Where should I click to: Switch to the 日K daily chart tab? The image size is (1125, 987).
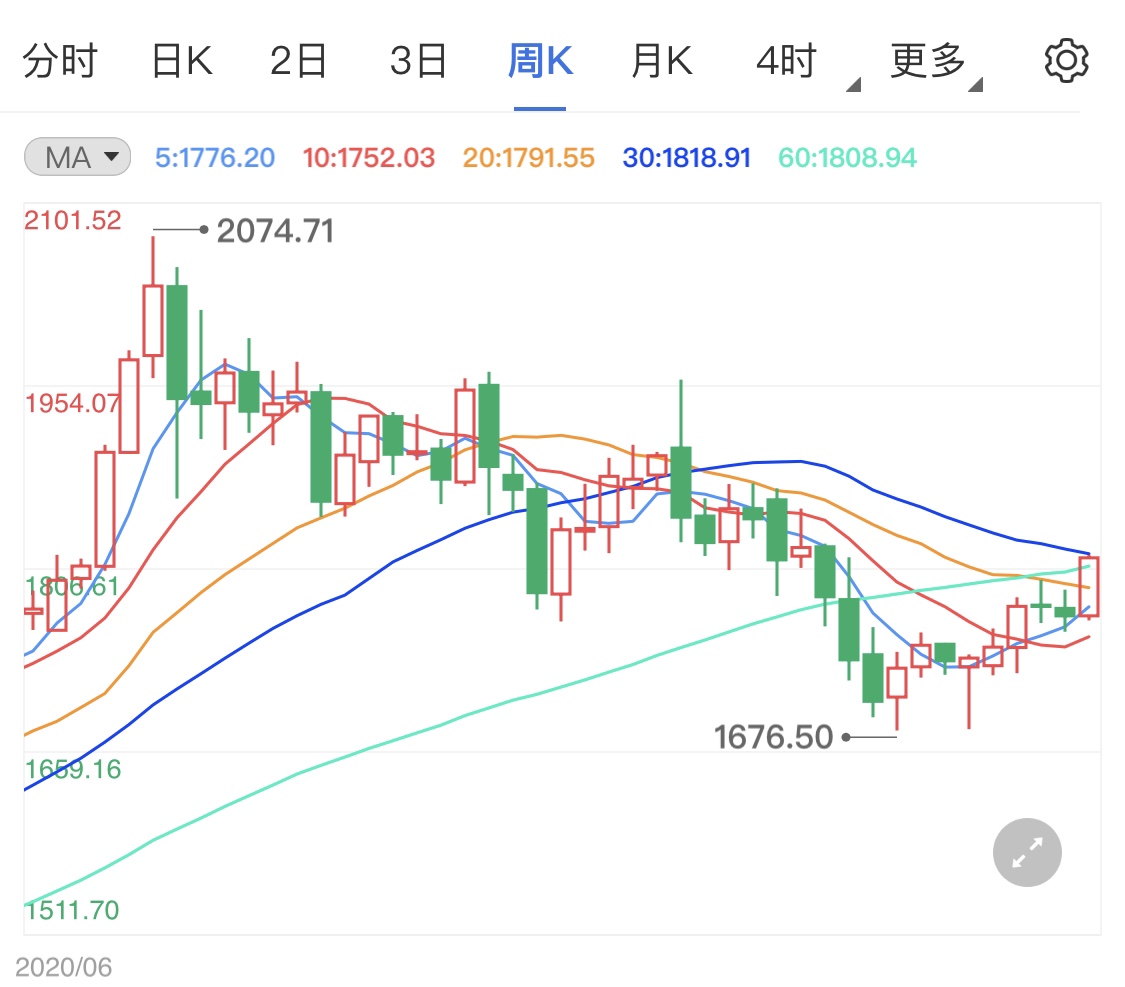[180, 58]
